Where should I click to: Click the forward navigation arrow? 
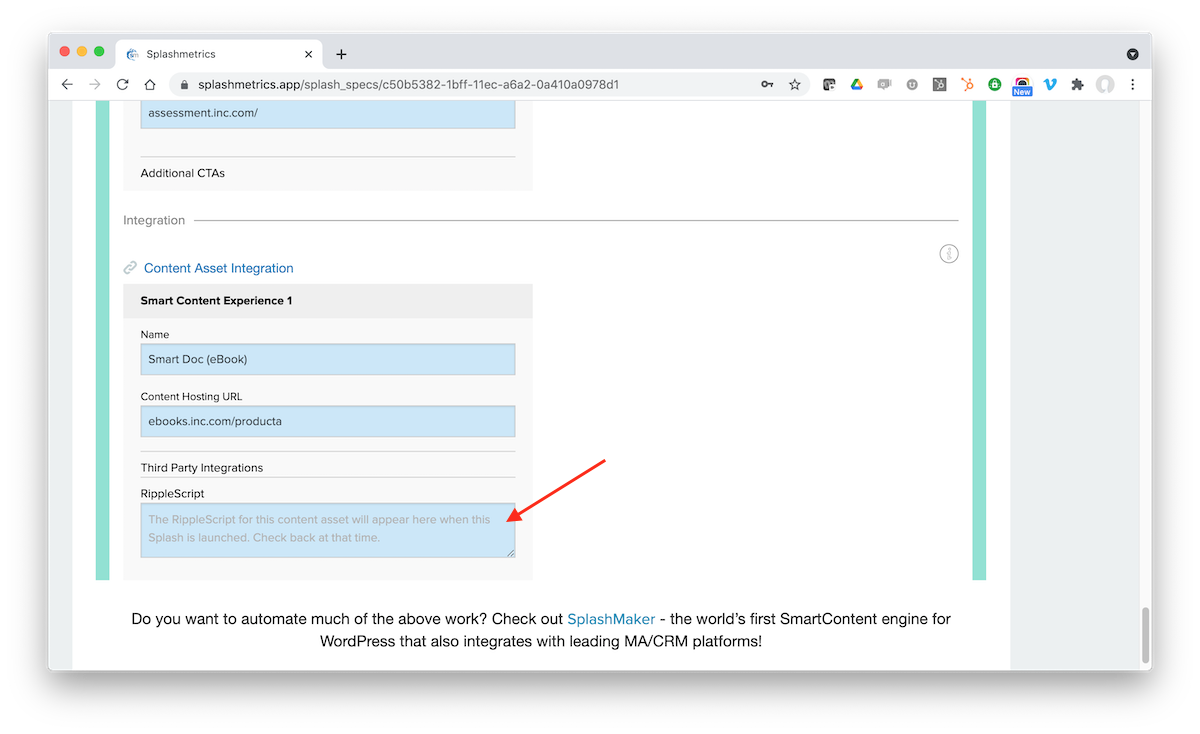[x=95, y=85]
